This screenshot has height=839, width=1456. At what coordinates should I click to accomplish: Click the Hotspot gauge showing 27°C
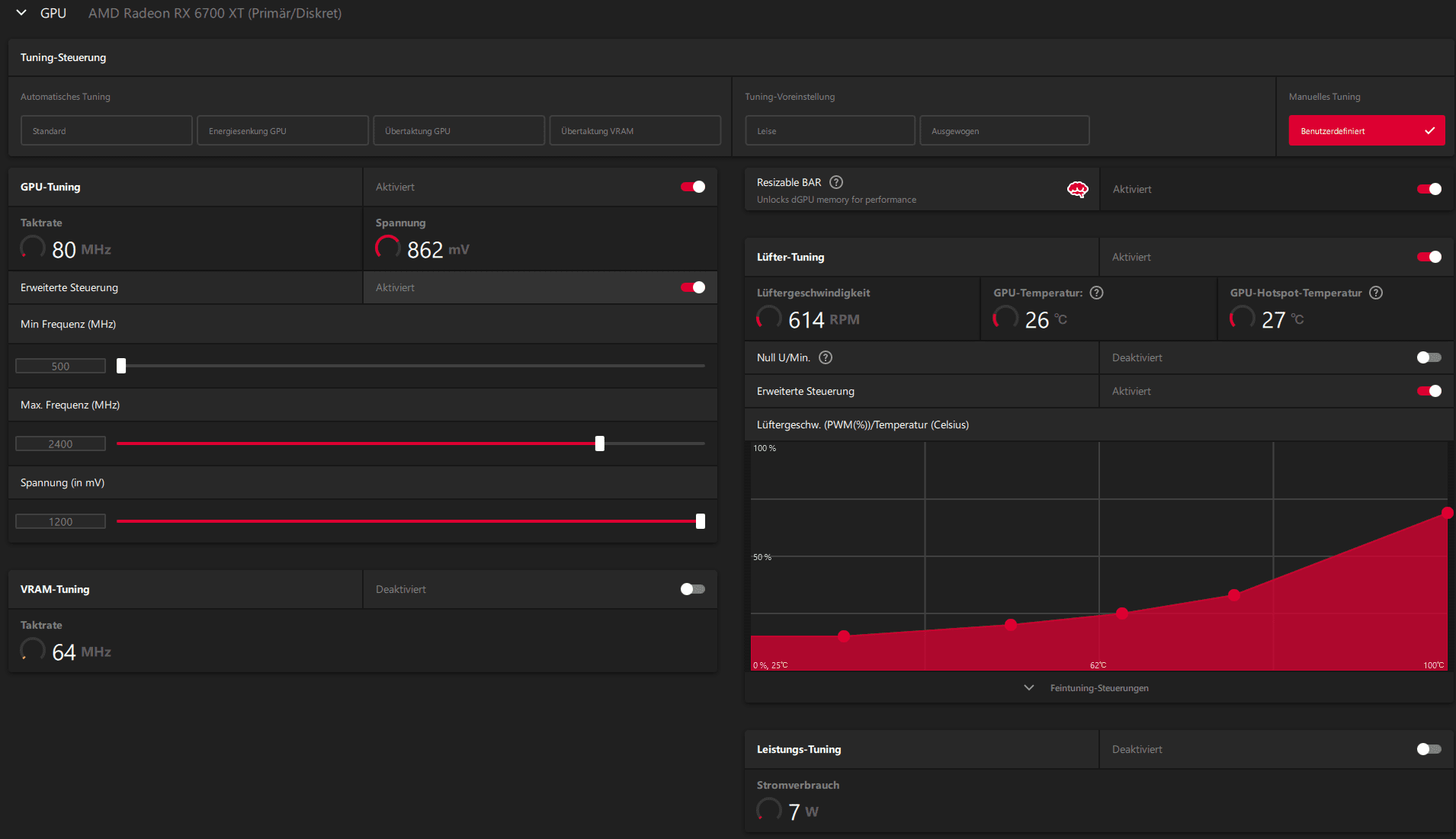click(x=1243, y=319)
